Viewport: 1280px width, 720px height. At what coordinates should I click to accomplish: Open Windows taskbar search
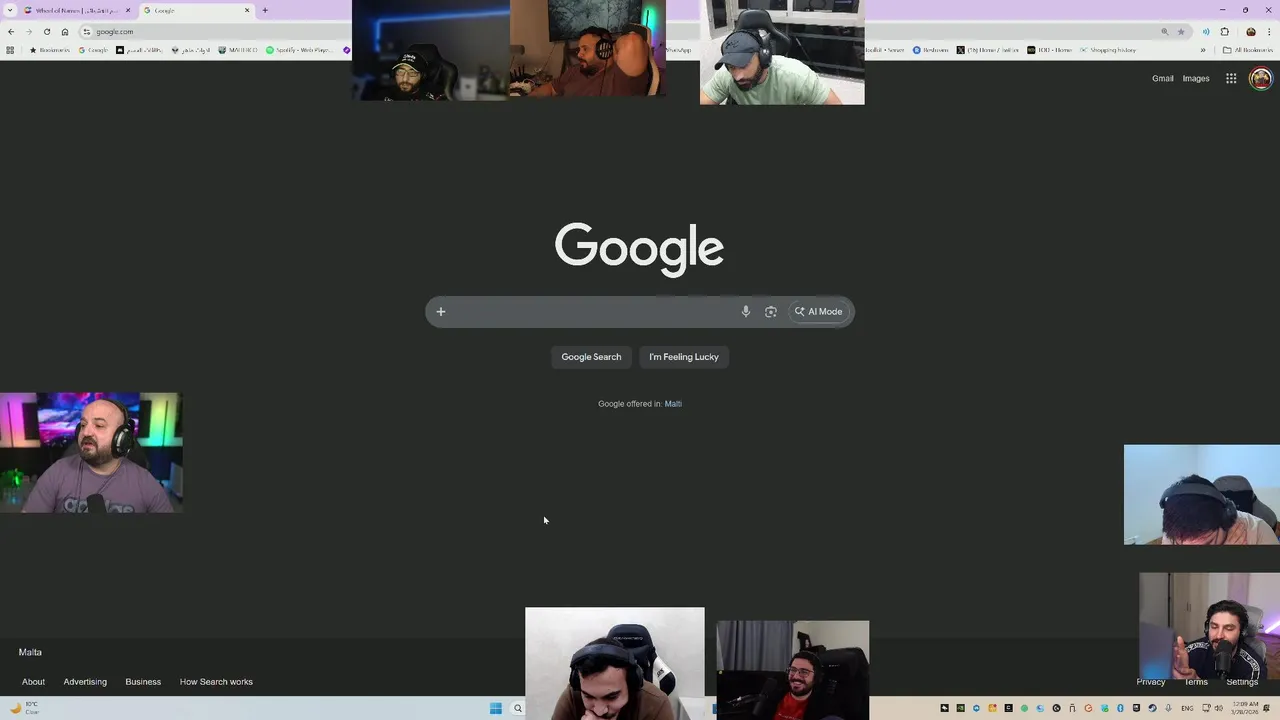(518, 709)
